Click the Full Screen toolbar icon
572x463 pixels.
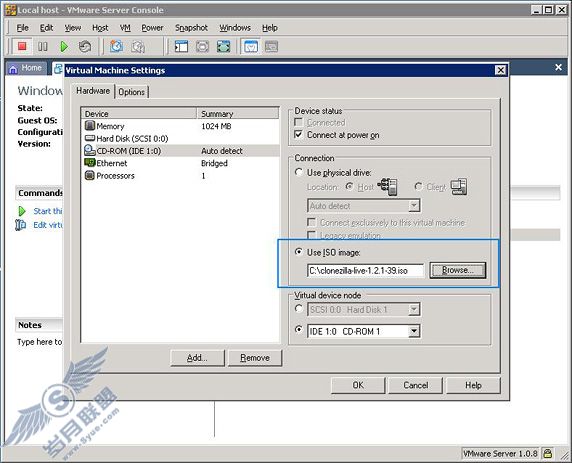[224, 46]
